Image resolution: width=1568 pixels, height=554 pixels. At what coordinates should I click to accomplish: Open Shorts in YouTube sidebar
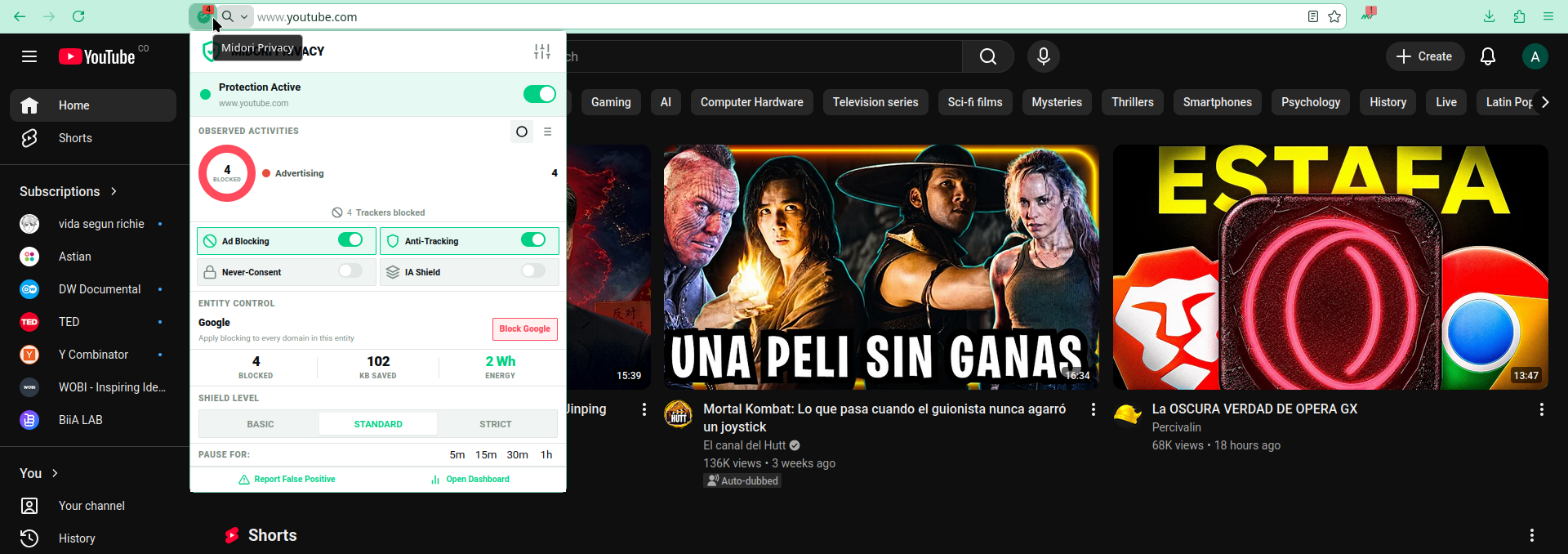point(93,138)
